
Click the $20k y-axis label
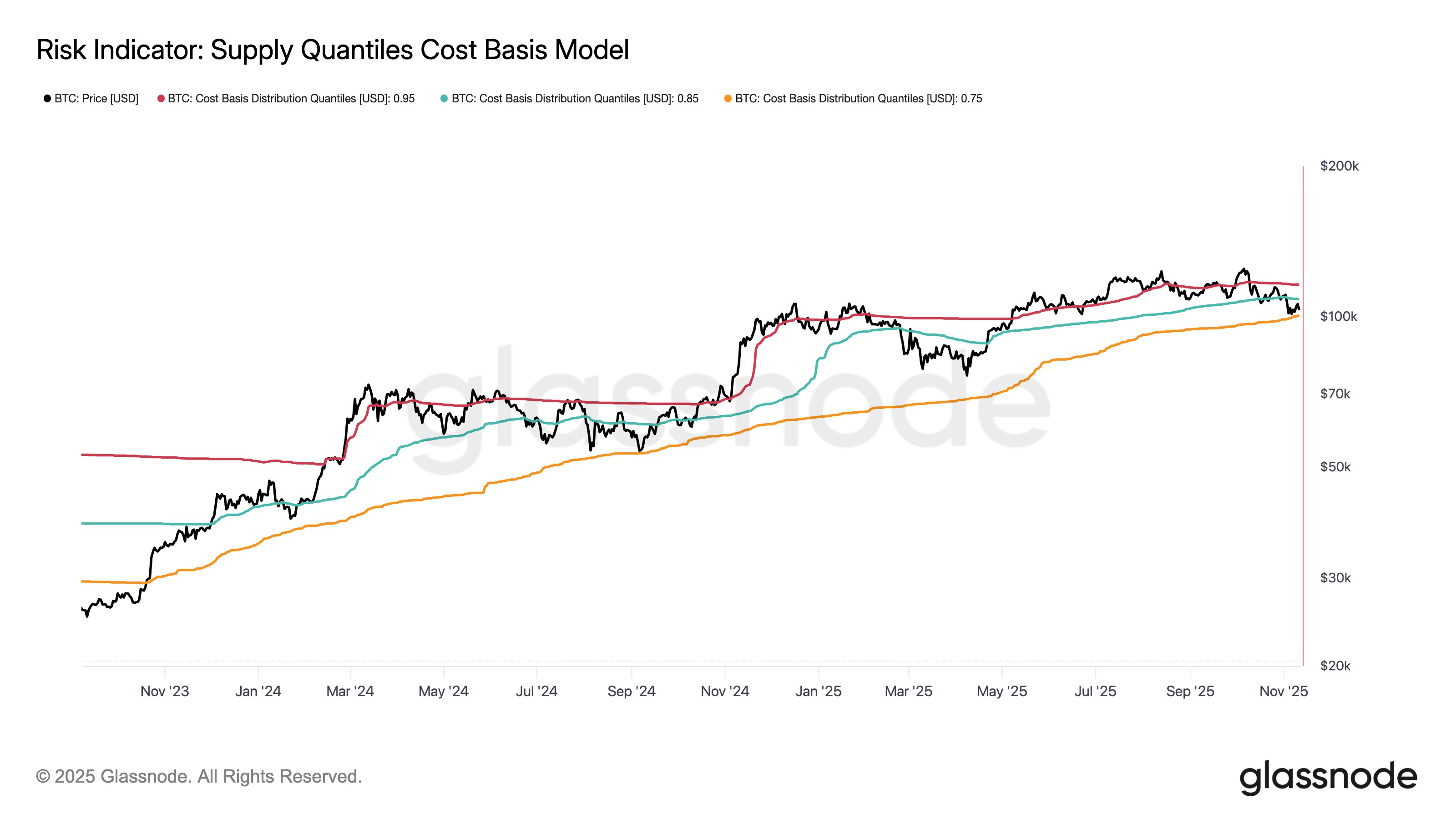click(1335, 666)
